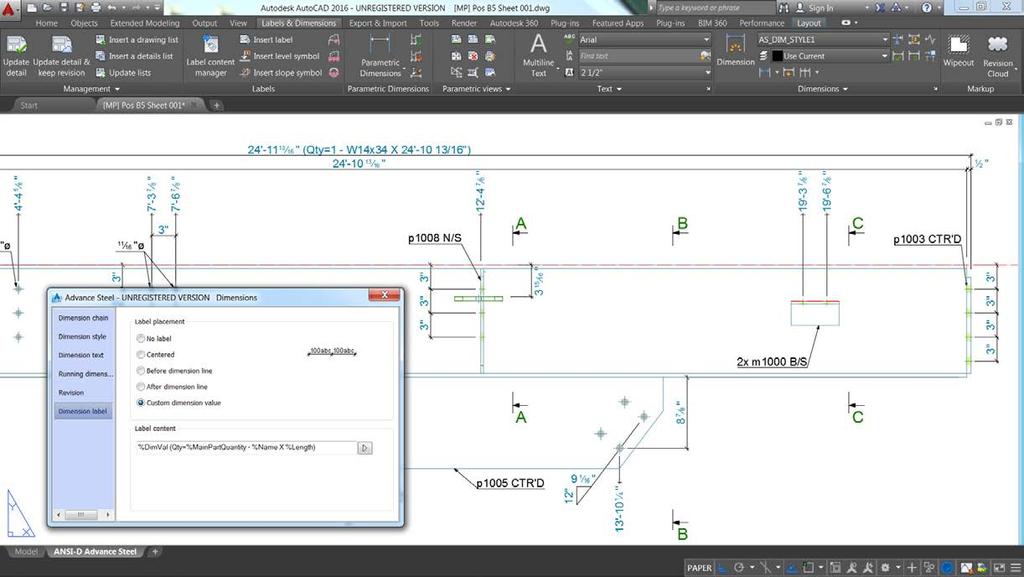Switch to the Objects ribbon tab

click(x=84, y=23)
